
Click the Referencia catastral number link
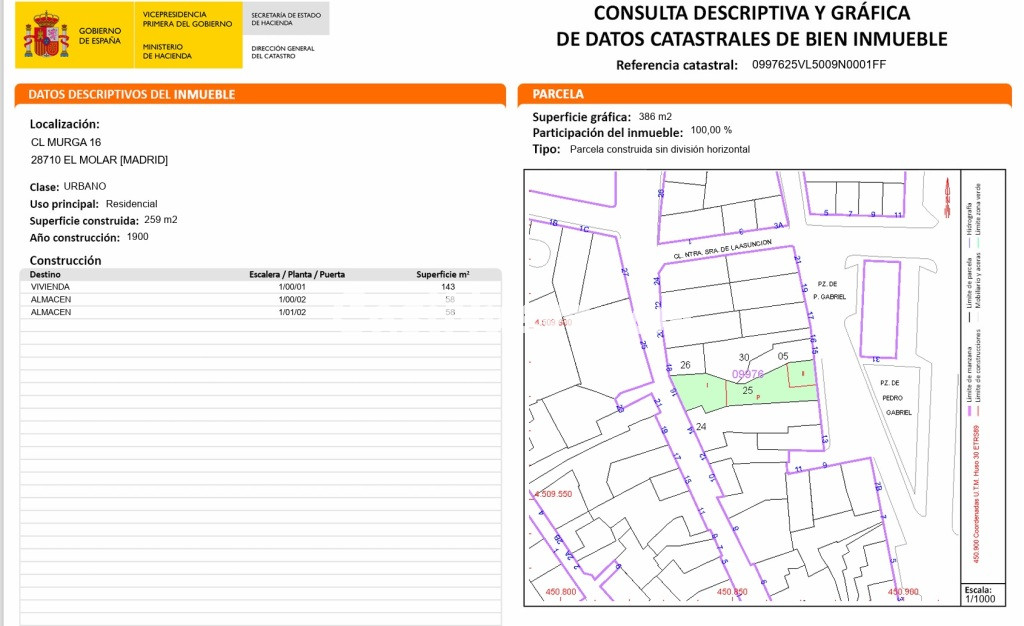tap(815, 62)
